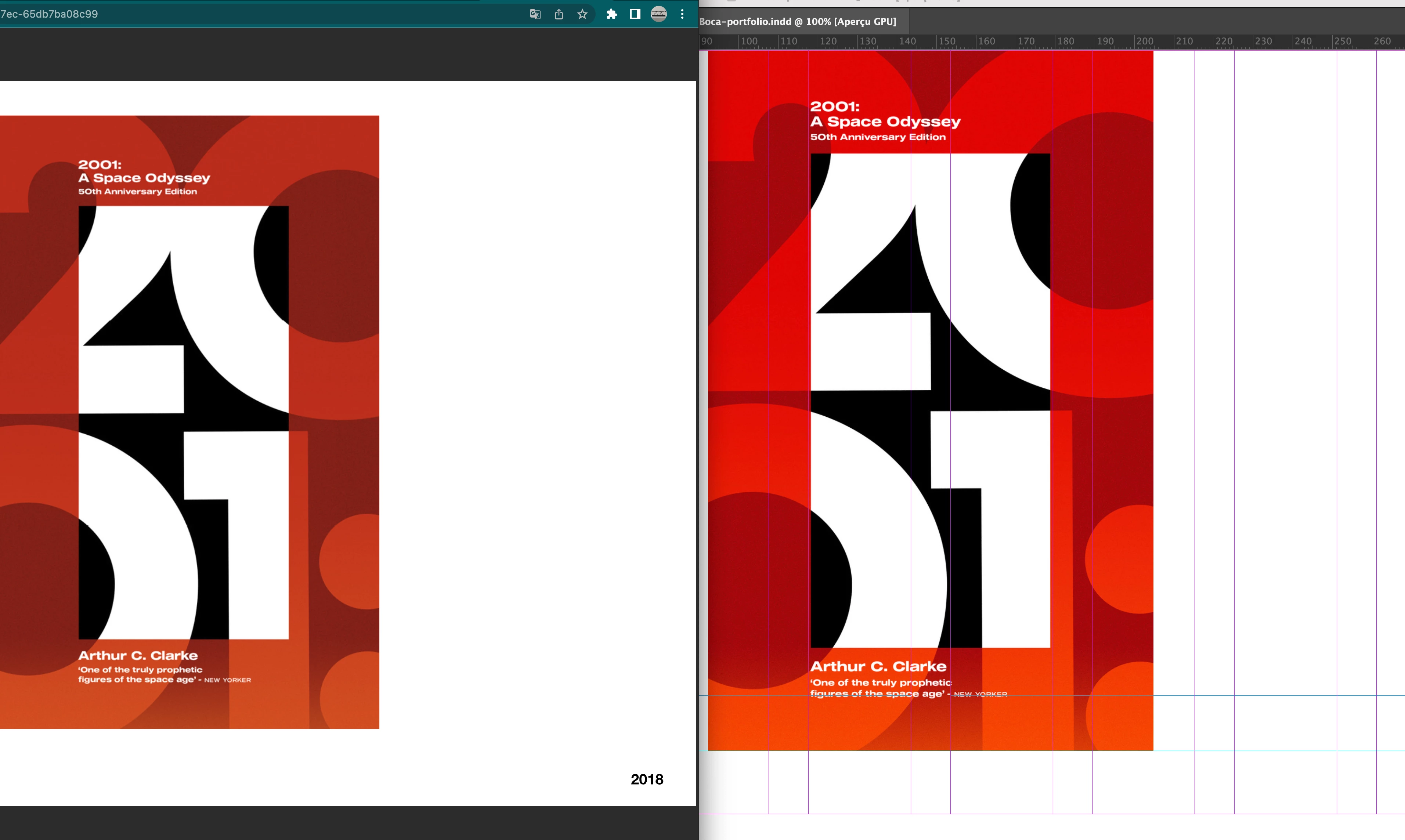Click the 150 mark on the horizontal ruler
The width and height of the screenshot is (1405, 840).
click(946, 41)
